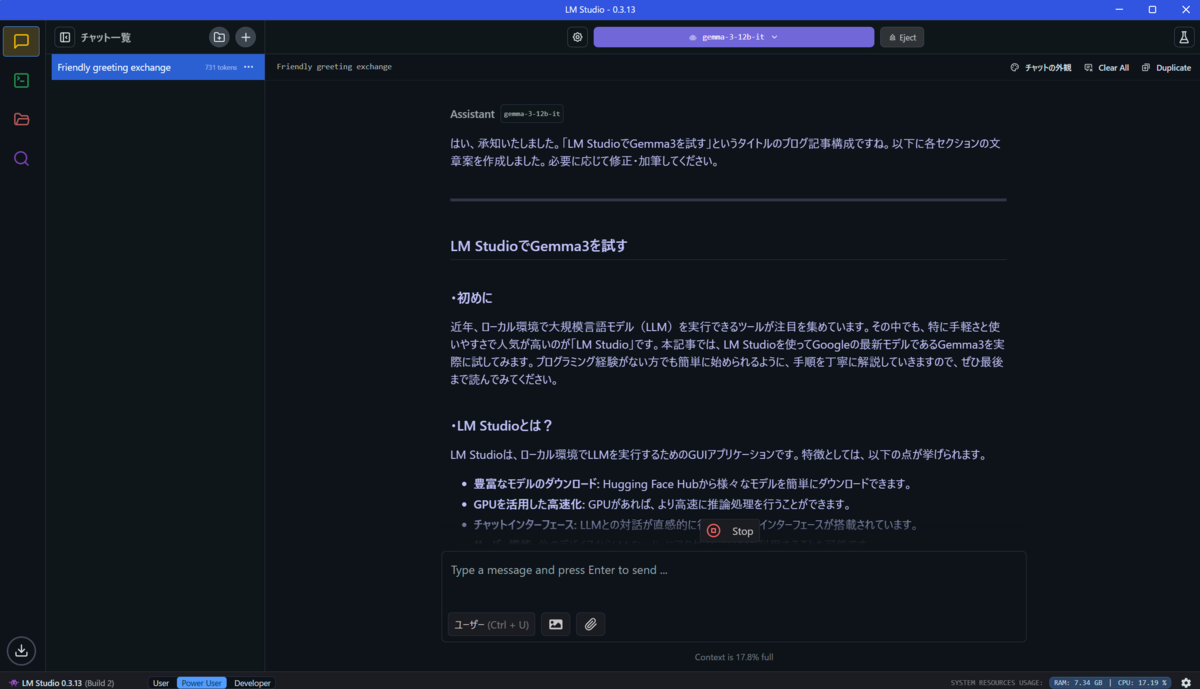Image resolution: width=1200 pixels, height=689 pixels.
Task: Open the My Models folder icon in sidebar
Action: tap(21, 118)
